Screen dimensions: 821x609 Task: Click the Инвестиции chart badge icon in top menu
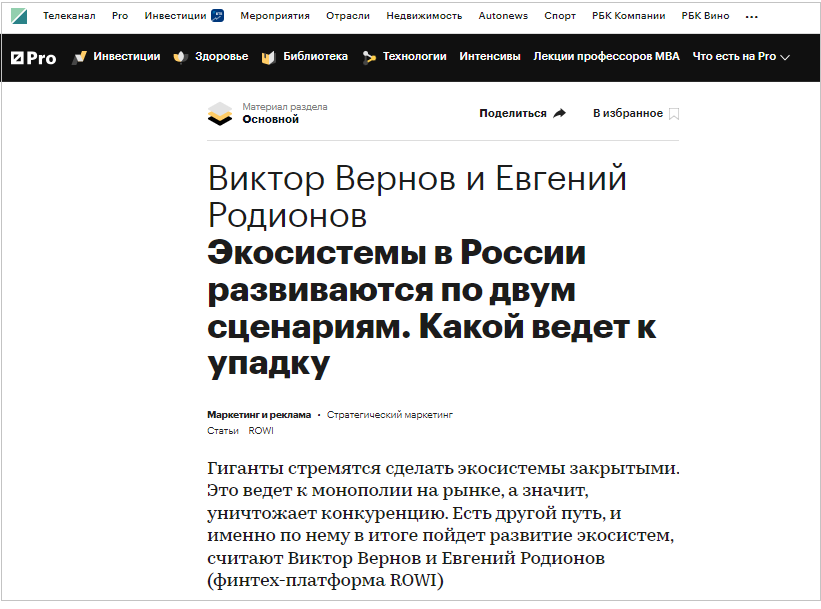tap(217, 16)
